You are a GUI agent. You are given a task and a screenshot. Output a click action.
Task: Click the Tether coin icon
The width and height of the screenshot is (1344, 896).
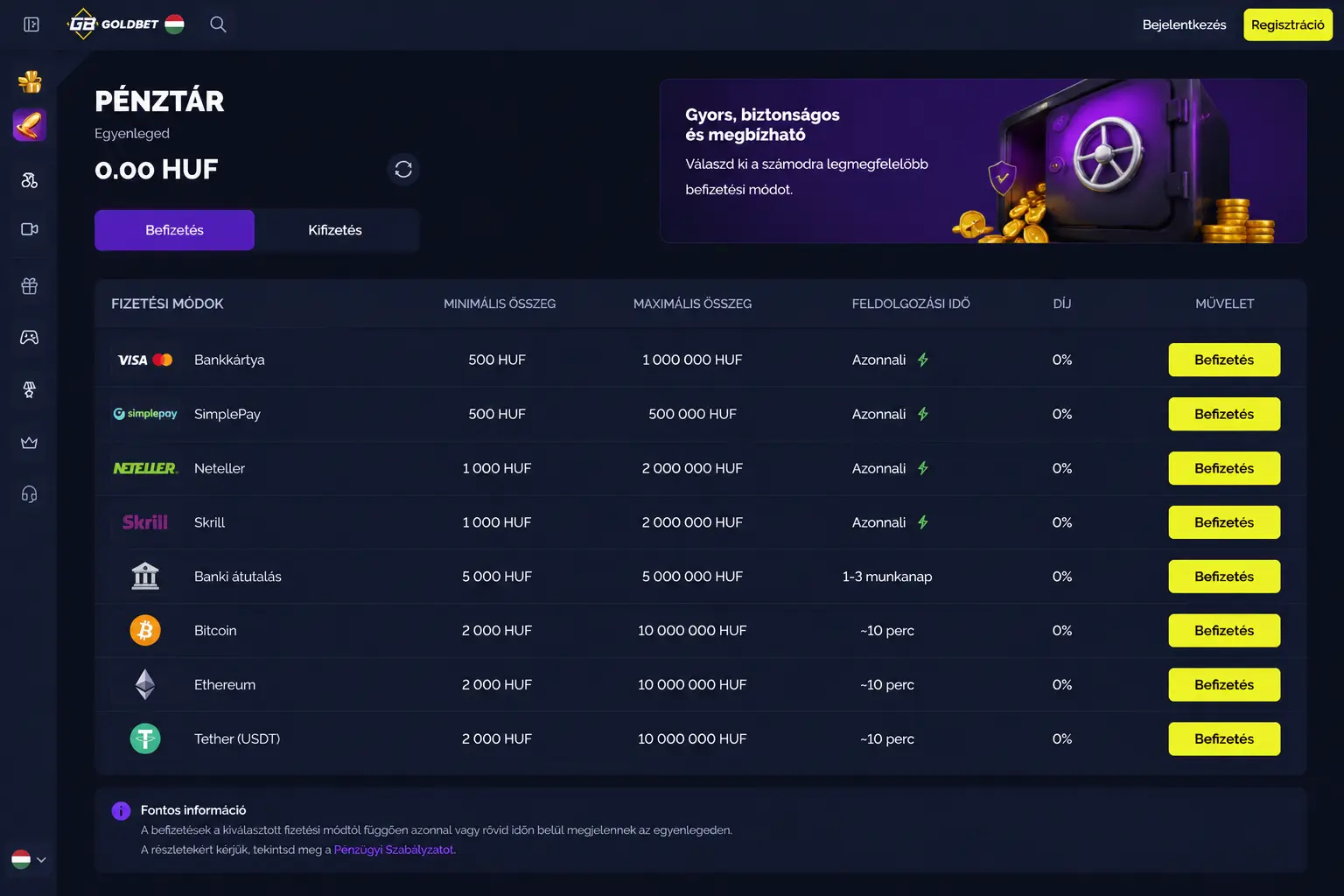pos(145,738)
